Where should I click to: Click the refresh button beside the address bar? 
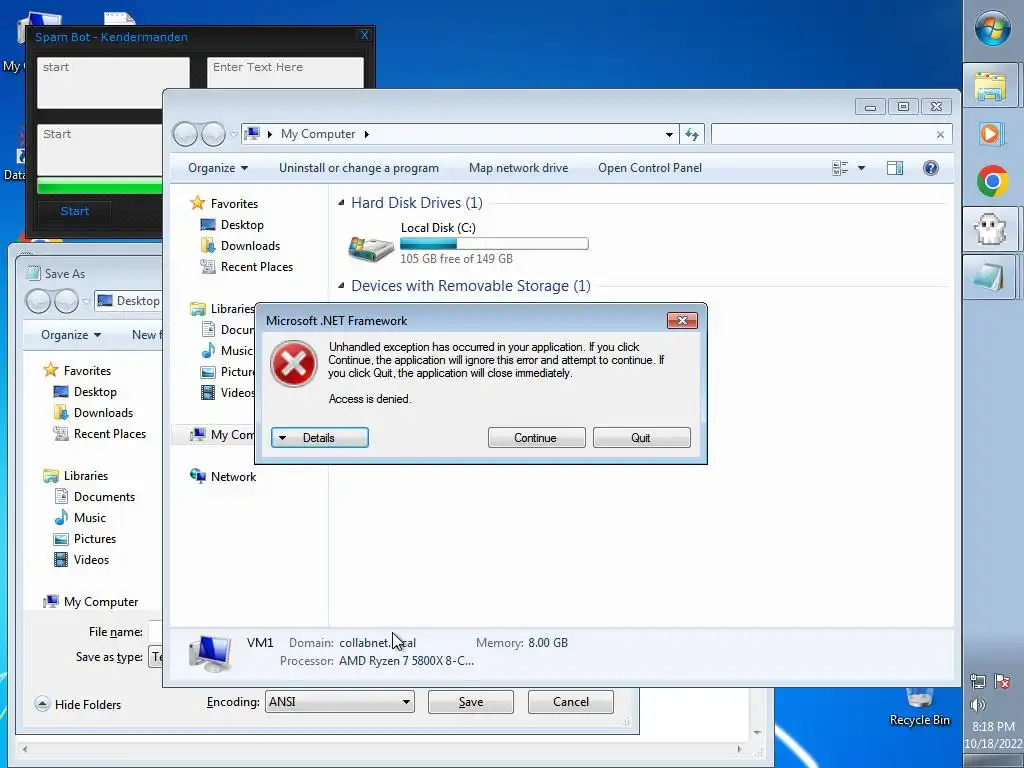coord(692,135)
